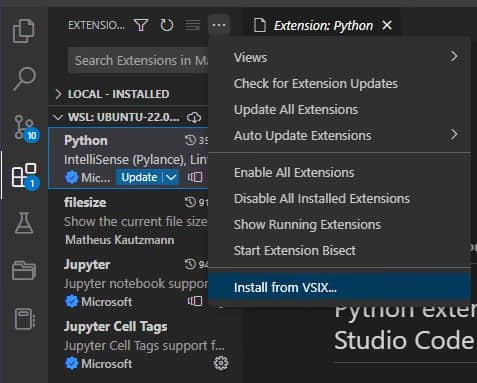Switch to the Extension: Python tab
477x383 pixels.
click(323, 26)
